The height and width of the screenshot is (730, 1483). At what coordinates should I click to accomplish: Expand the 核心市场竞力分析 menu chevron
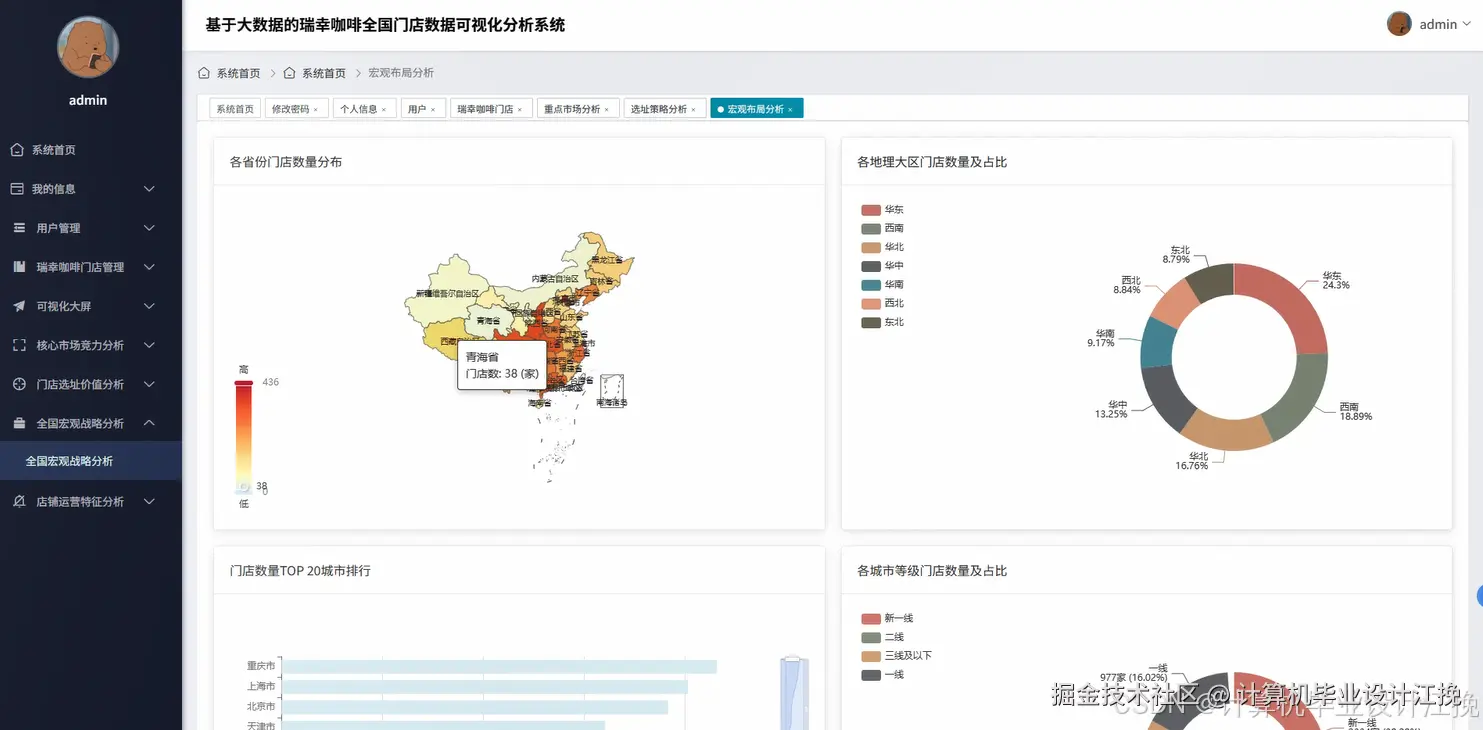tap(149, 345)
